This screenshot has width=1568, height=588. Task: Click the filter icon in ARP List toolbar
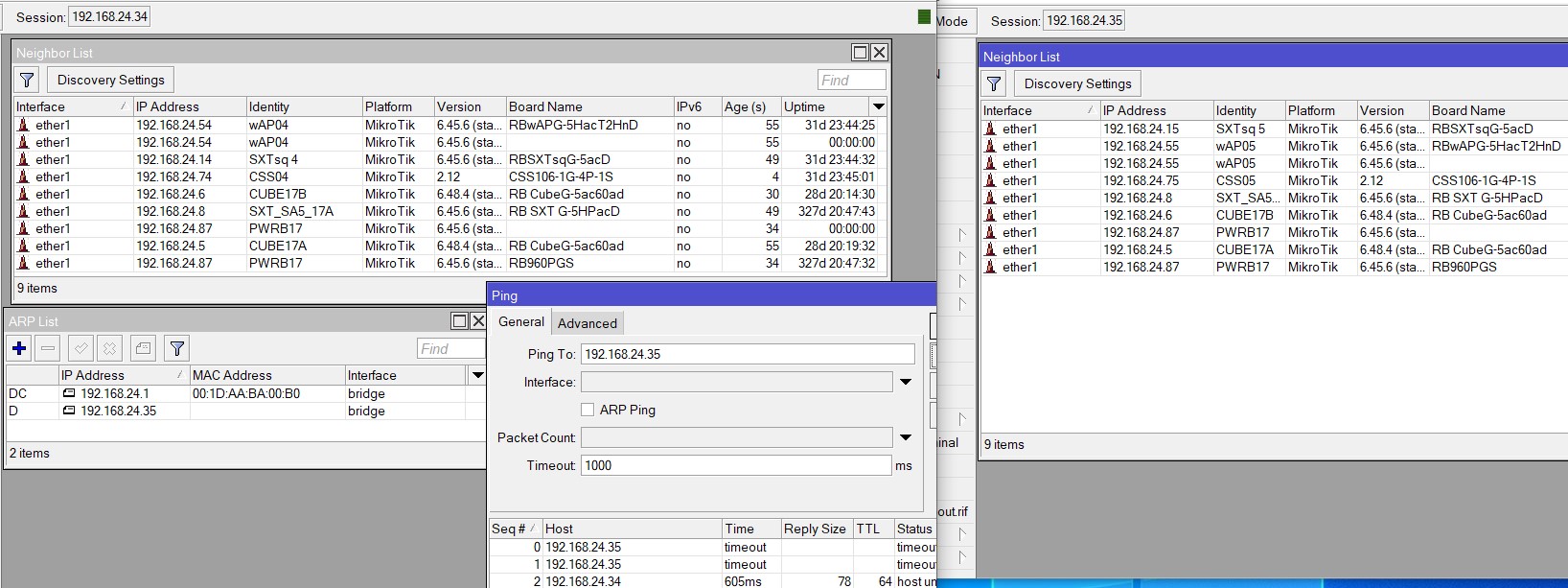[177, 348]
